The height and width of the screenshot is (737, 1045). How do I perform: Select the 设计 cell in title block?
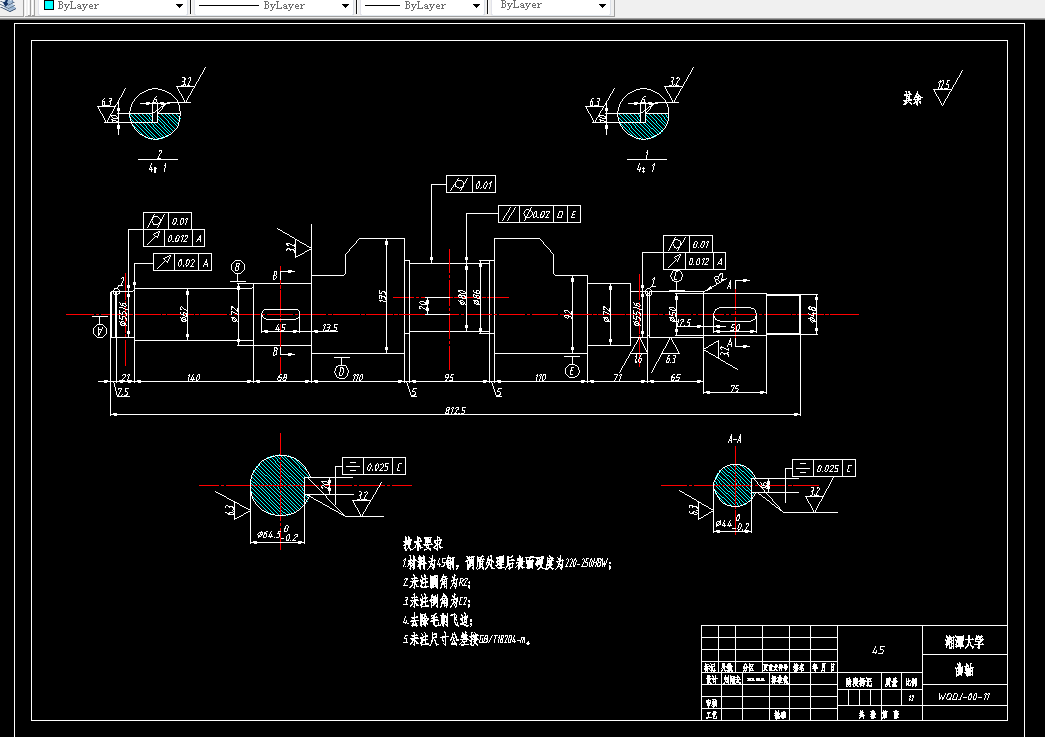(x=711, y=680)
